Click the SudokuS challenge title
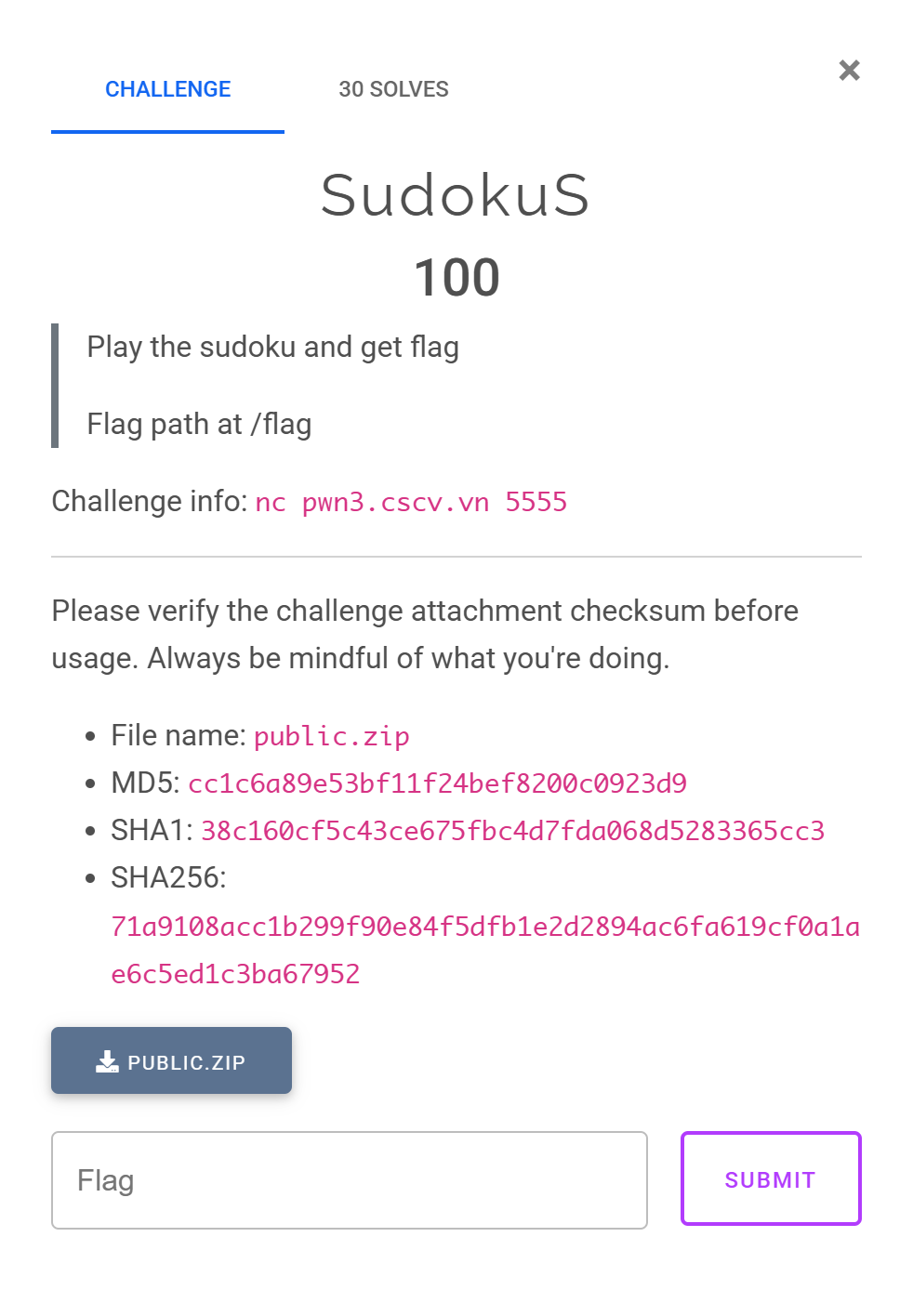Viewport: 913px width, 1316px height. [456, 195]
